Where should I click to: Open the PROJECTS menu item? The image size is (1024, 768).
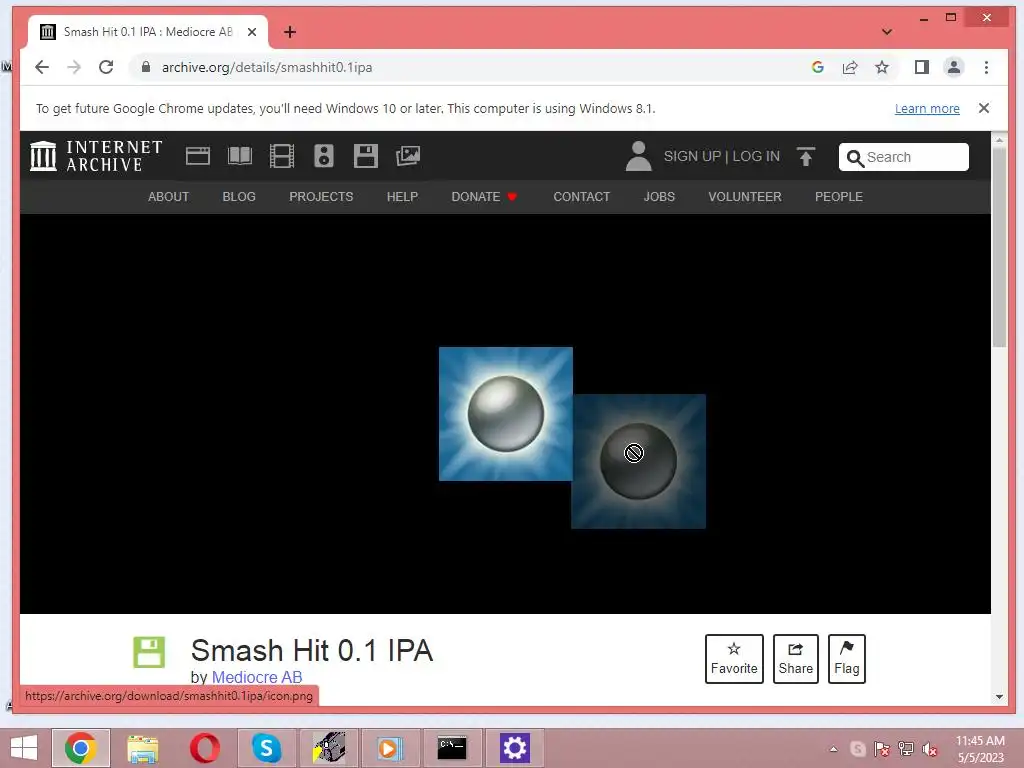pos(321,197)
